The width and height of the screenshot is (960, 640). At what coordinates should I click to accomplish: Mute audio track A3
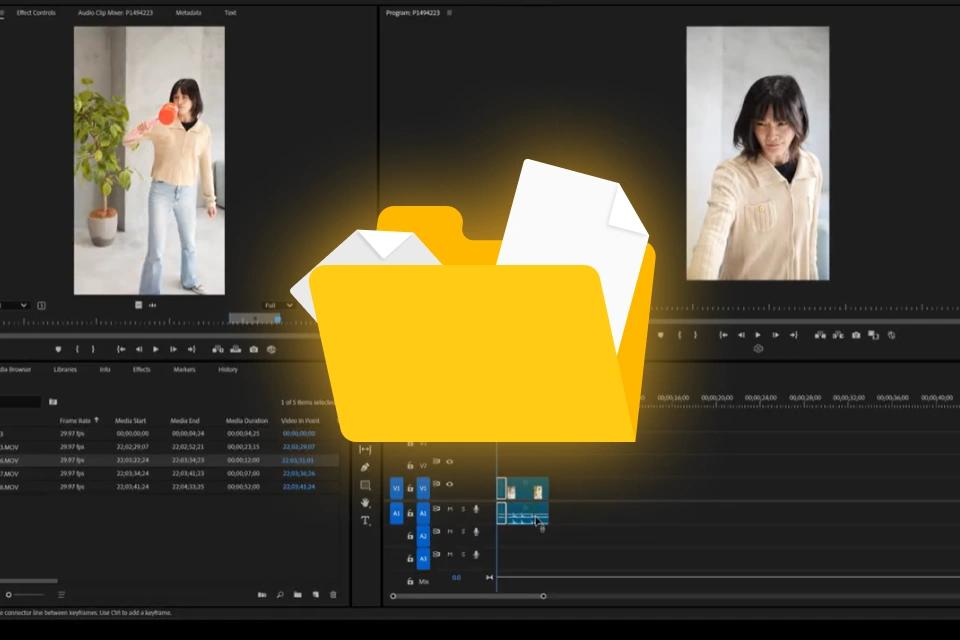point(450,554)
